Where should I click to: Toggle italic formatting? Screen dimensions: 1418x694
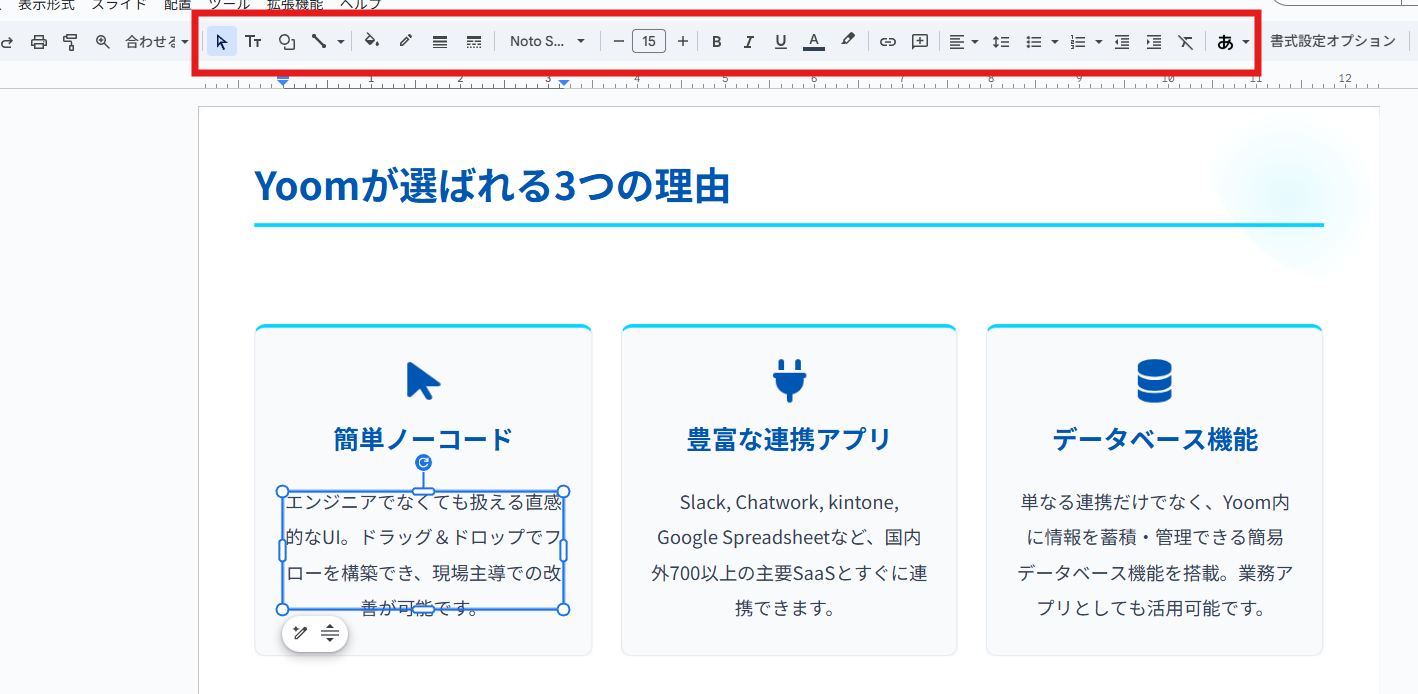point(748,41)
